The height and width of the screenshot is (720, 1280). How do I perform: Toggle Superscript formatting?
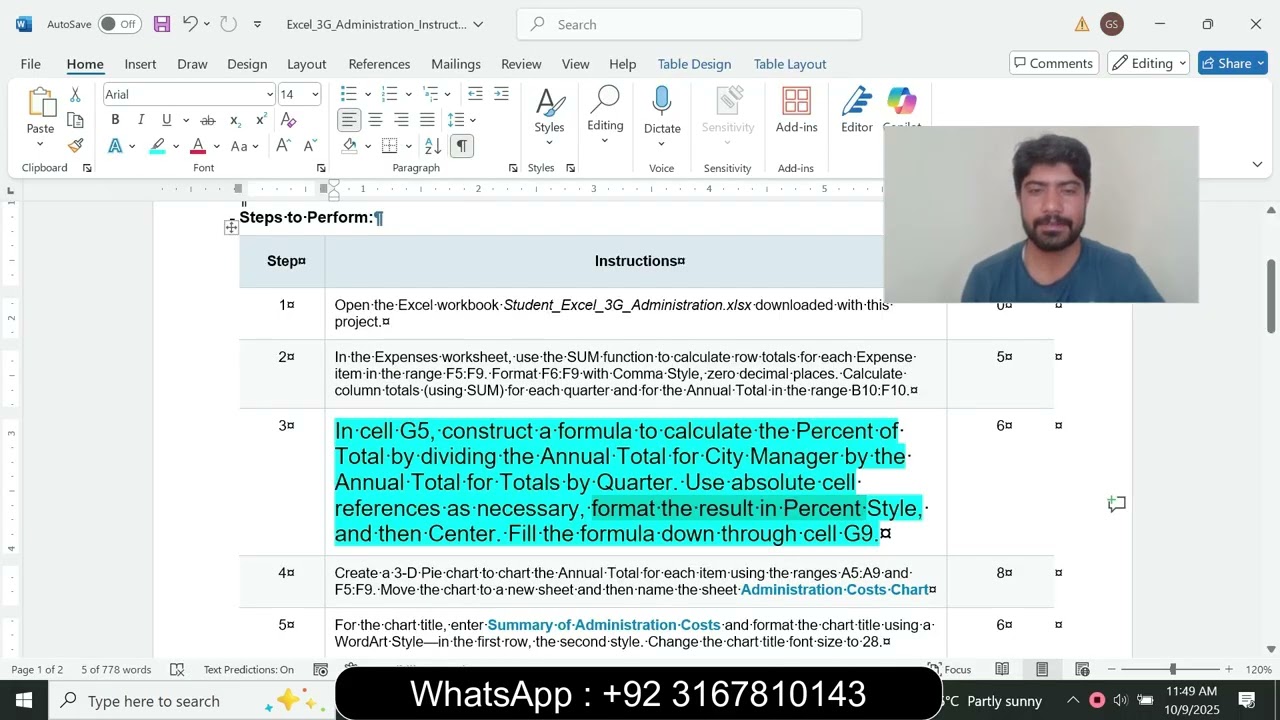[x=261, y=120]
